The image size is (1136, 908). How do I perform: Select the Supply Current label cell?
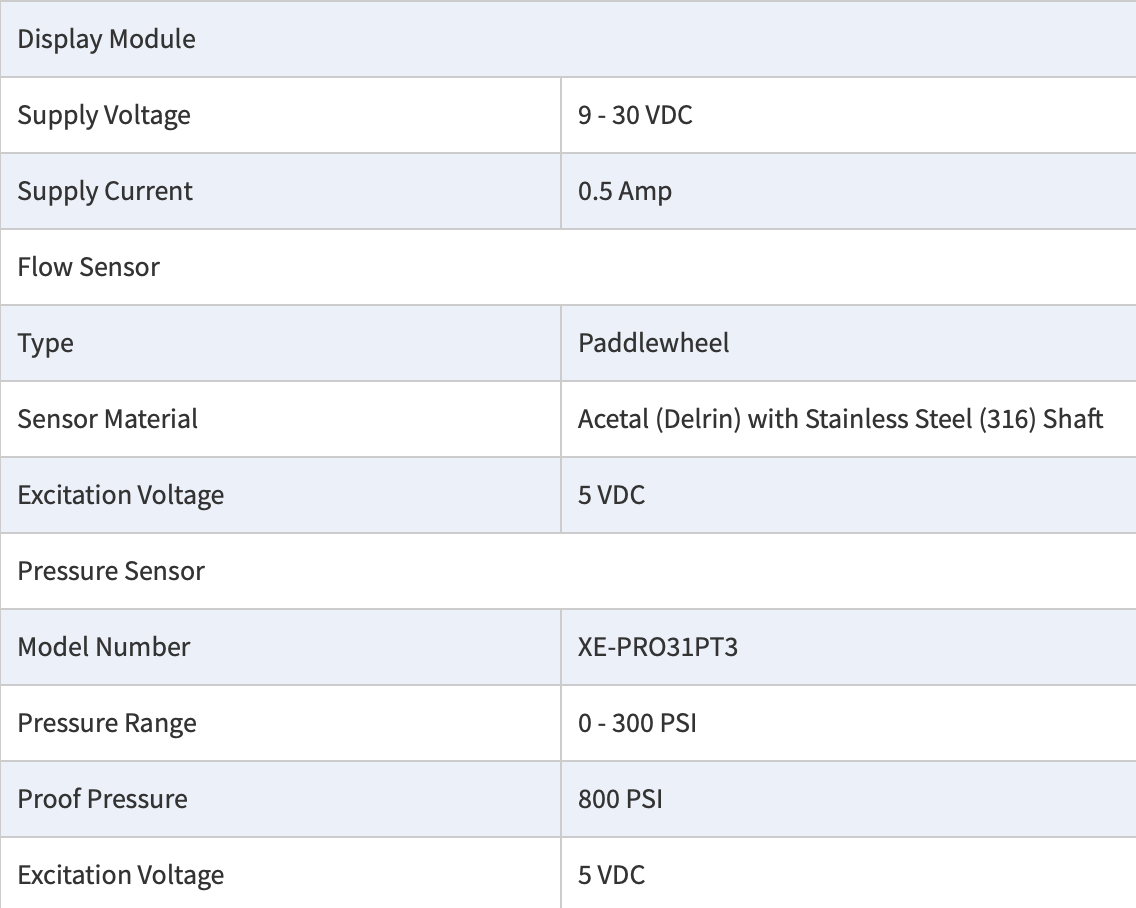[x=105, y=192]
